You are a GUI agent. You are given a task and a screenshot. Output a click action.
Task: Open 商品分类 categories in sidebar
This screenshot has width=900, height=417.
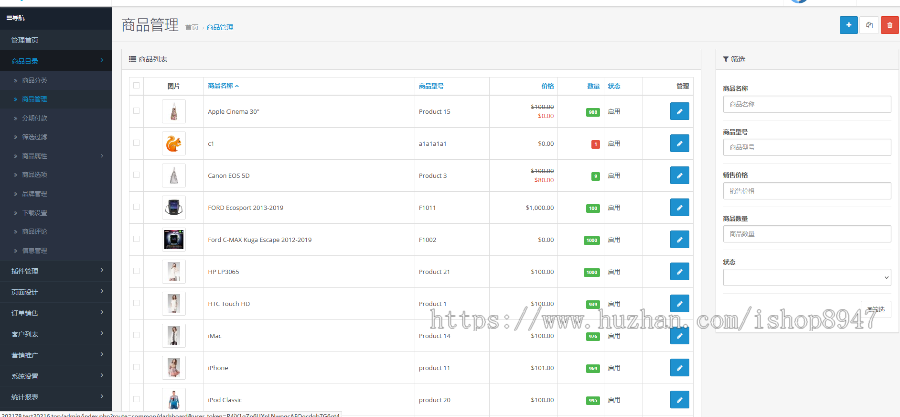[56, 80]
